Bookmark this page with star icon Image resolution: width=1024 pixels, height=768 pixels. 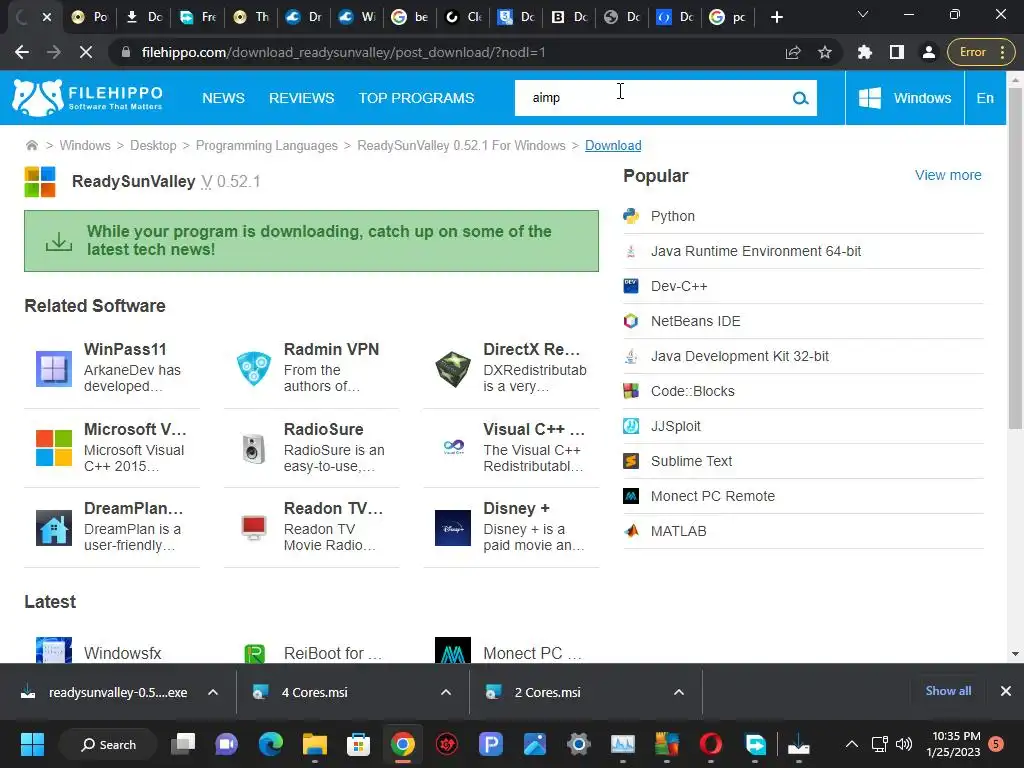click(825, 52)
